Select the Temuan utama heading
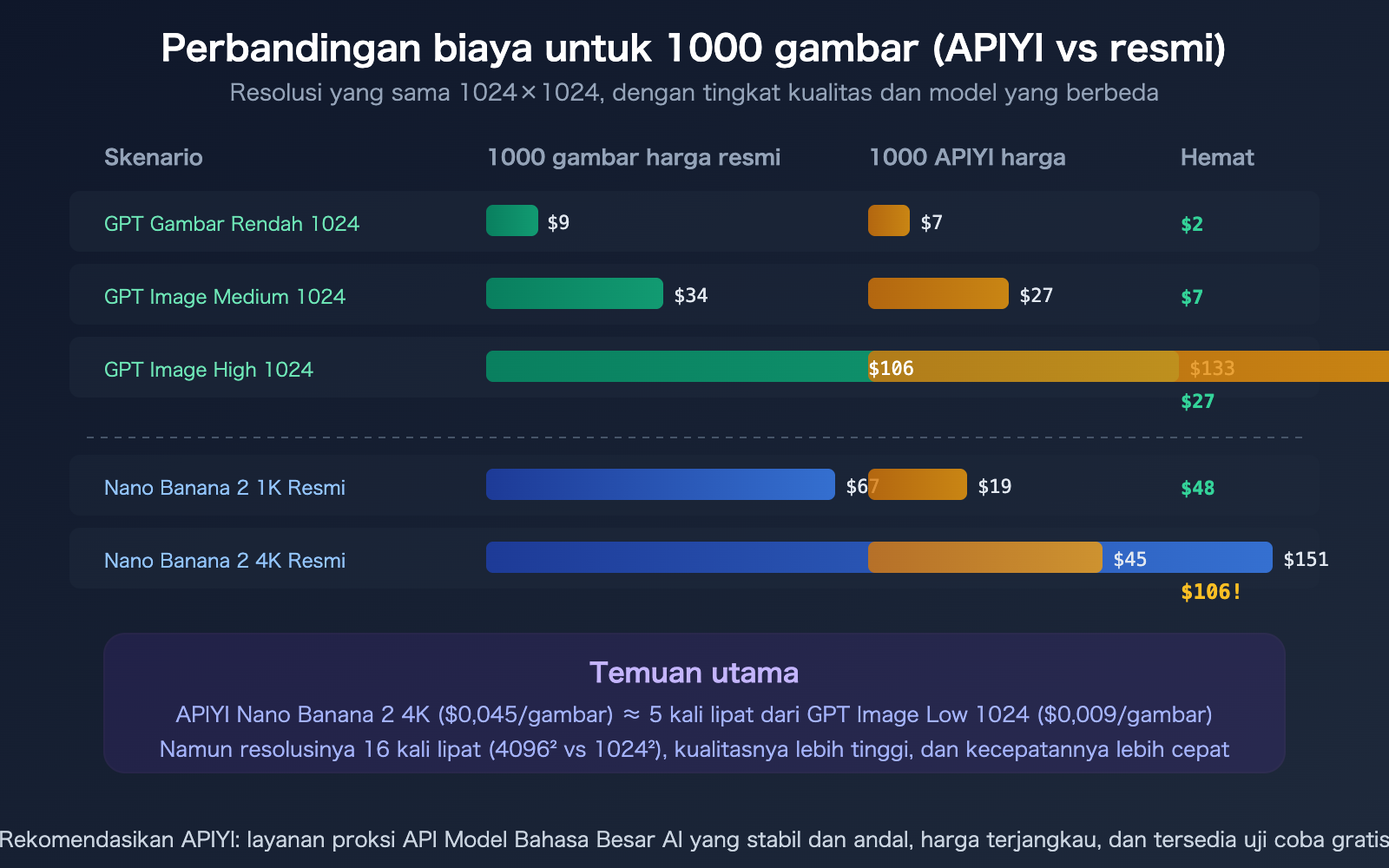1389x868 pixels. tap(694, 673)
